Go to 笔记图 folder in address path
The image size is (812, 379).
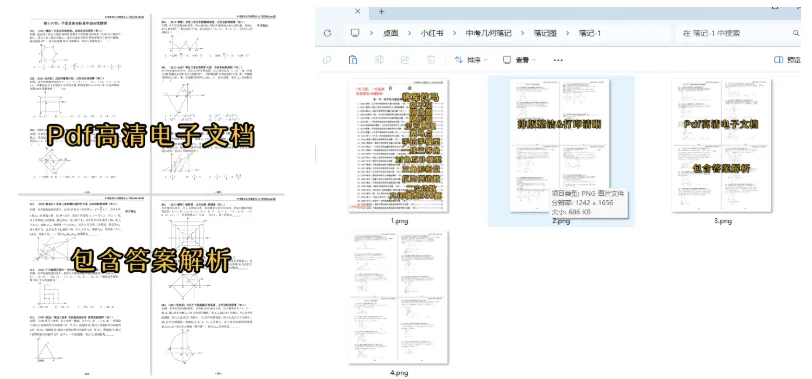[x=545, y=33]
